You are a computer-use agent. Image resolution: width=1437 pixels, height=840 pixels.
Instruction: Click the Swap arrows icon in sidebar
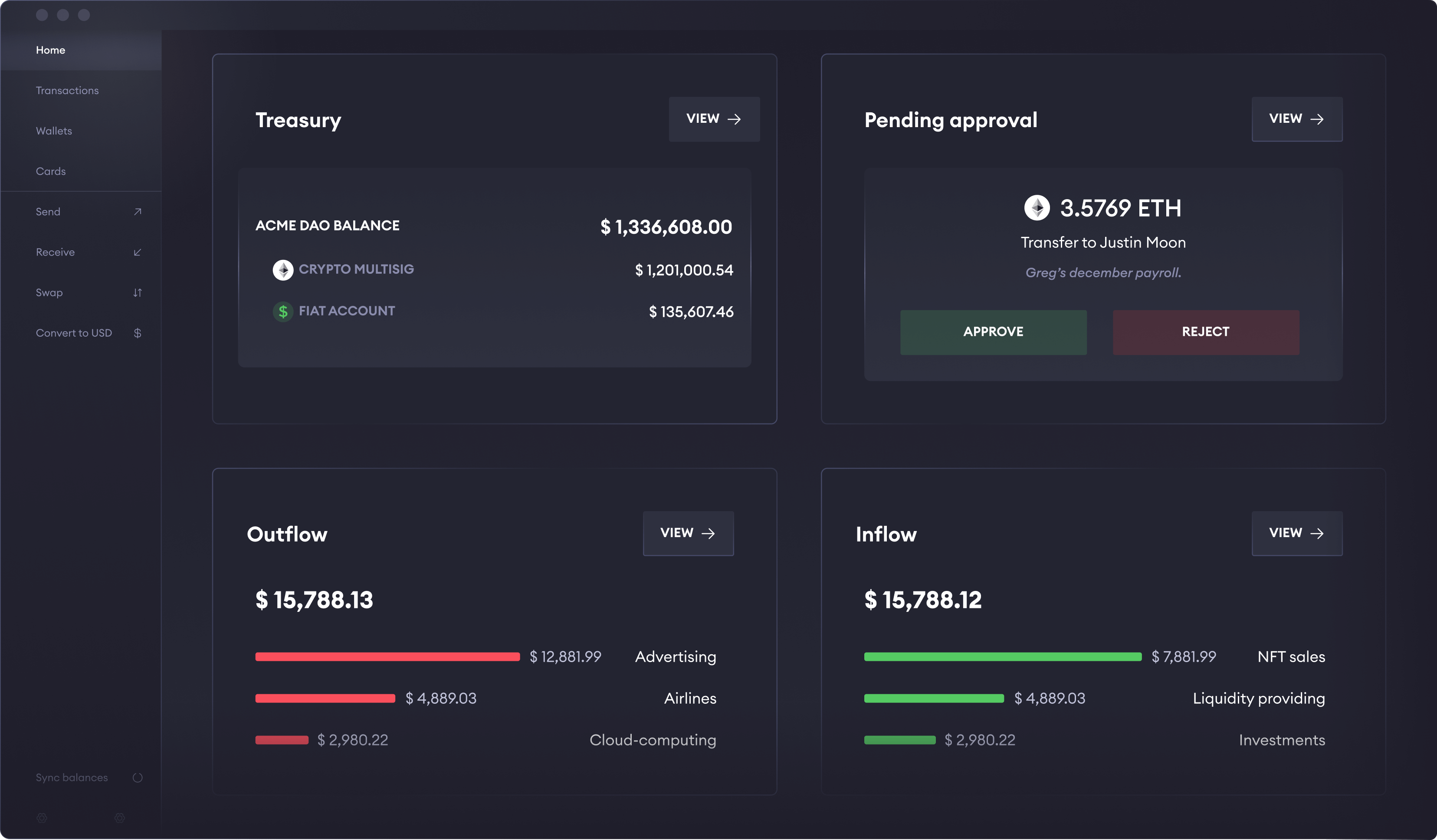pos(138,292)
